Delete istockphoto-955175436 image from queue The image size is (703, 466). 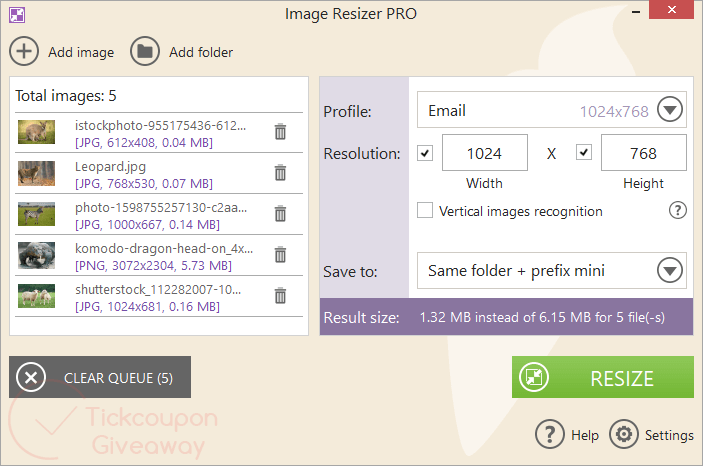pyautogui.click(x=280, y=131)
